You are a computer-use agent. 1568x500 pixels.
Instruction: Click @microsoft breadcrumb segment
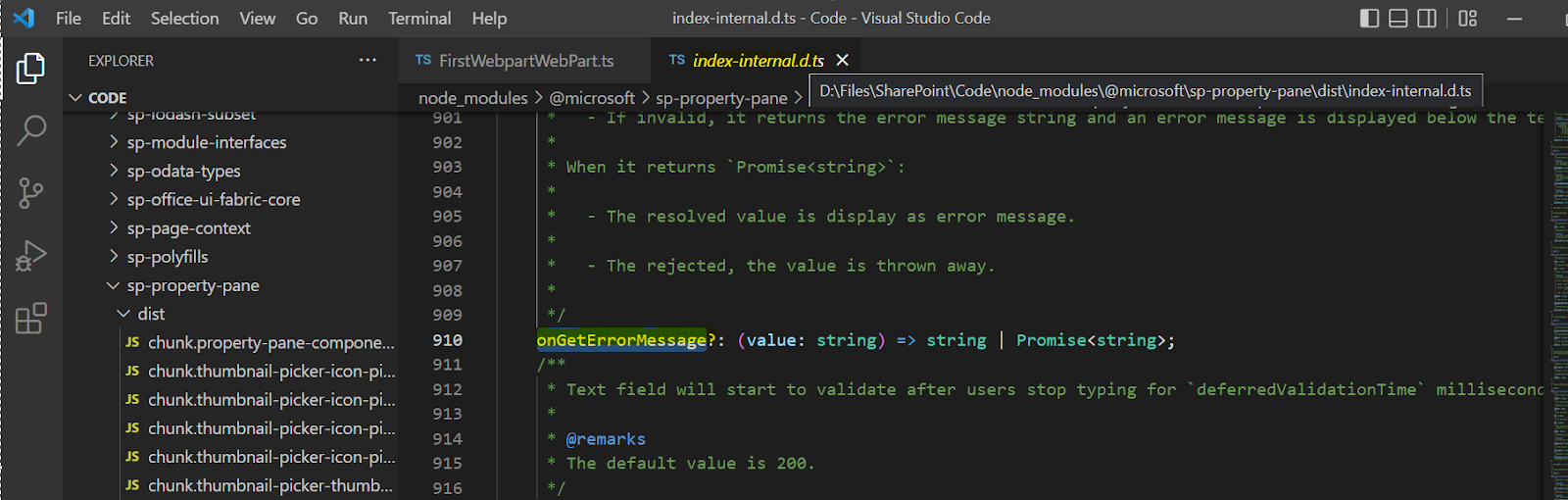click(592, 98)
